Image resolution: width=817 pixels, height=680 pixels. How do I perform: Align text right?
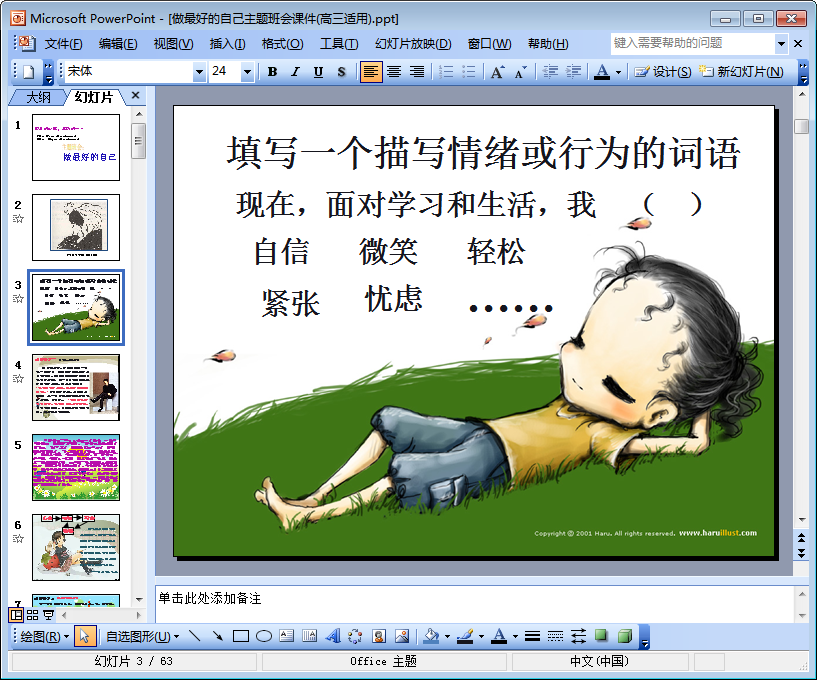pos(417,71)
